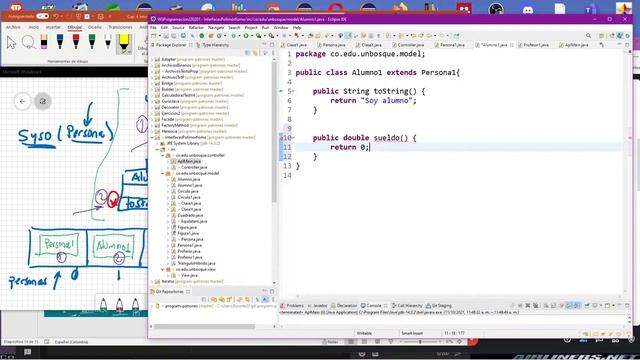
Task: Collapse the src folder node
Action: 157,149
